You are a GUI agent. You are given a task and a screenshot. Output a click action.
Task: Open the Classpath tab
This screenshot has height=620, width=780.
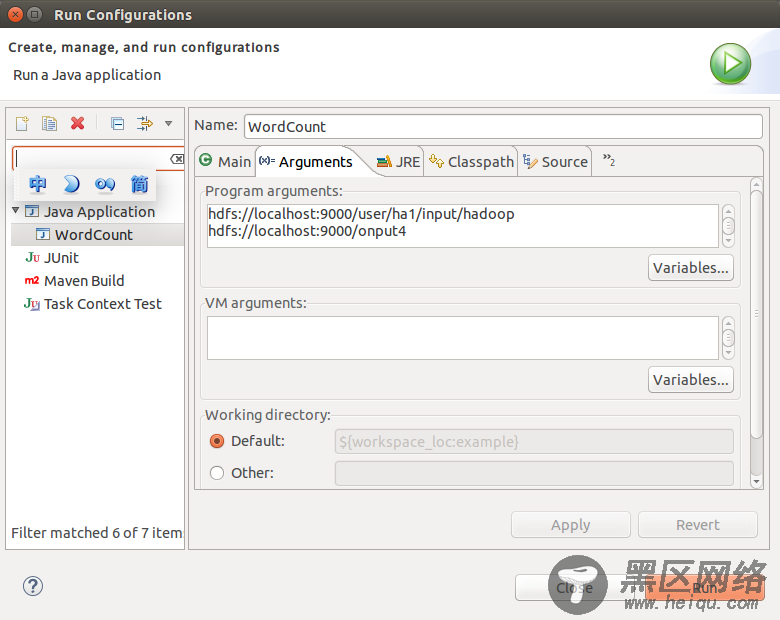[471, 161]
